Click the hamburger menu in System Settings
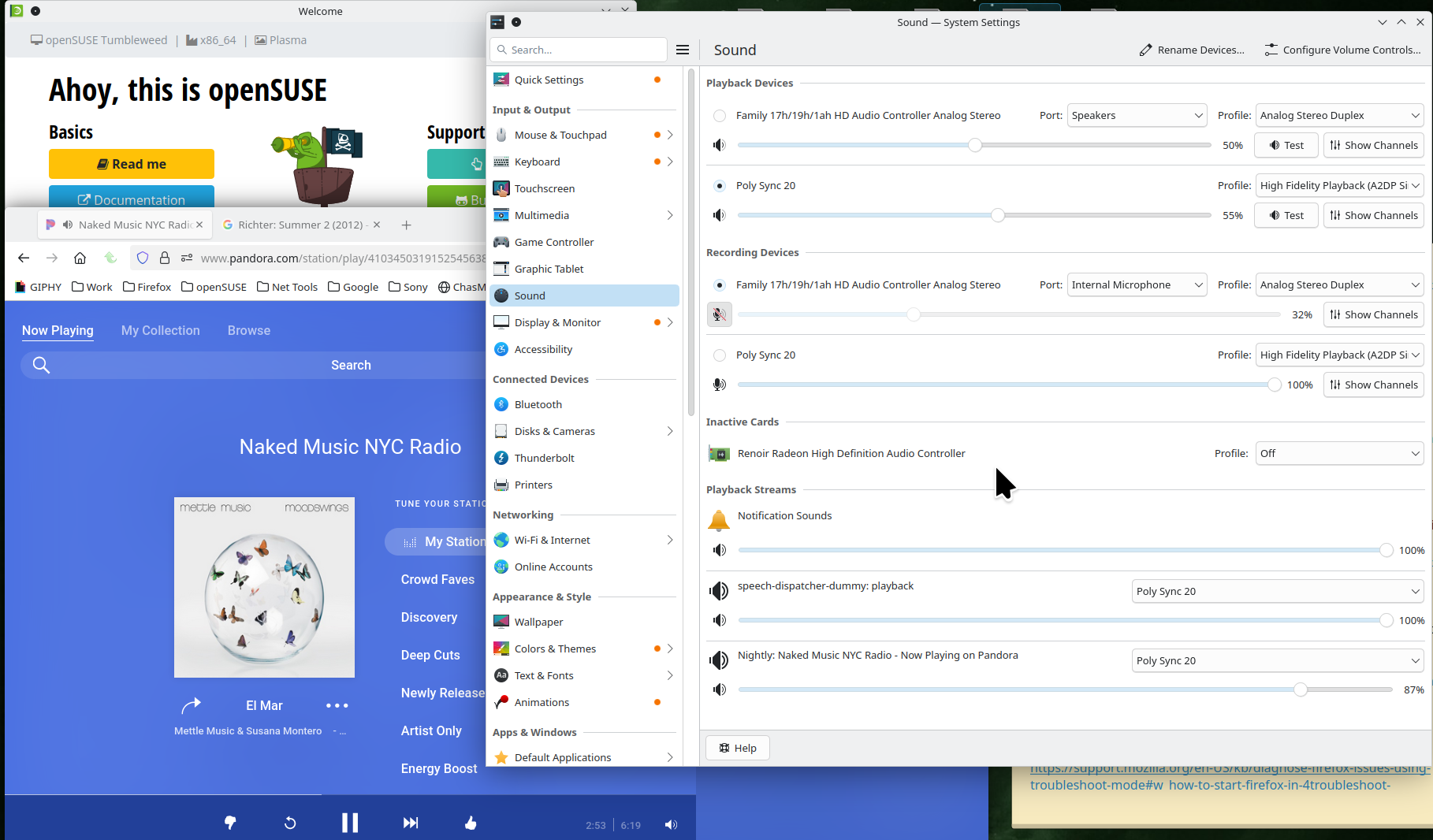Image resolution: width=1433 pixels, height=840 pixels. point(683,50)
